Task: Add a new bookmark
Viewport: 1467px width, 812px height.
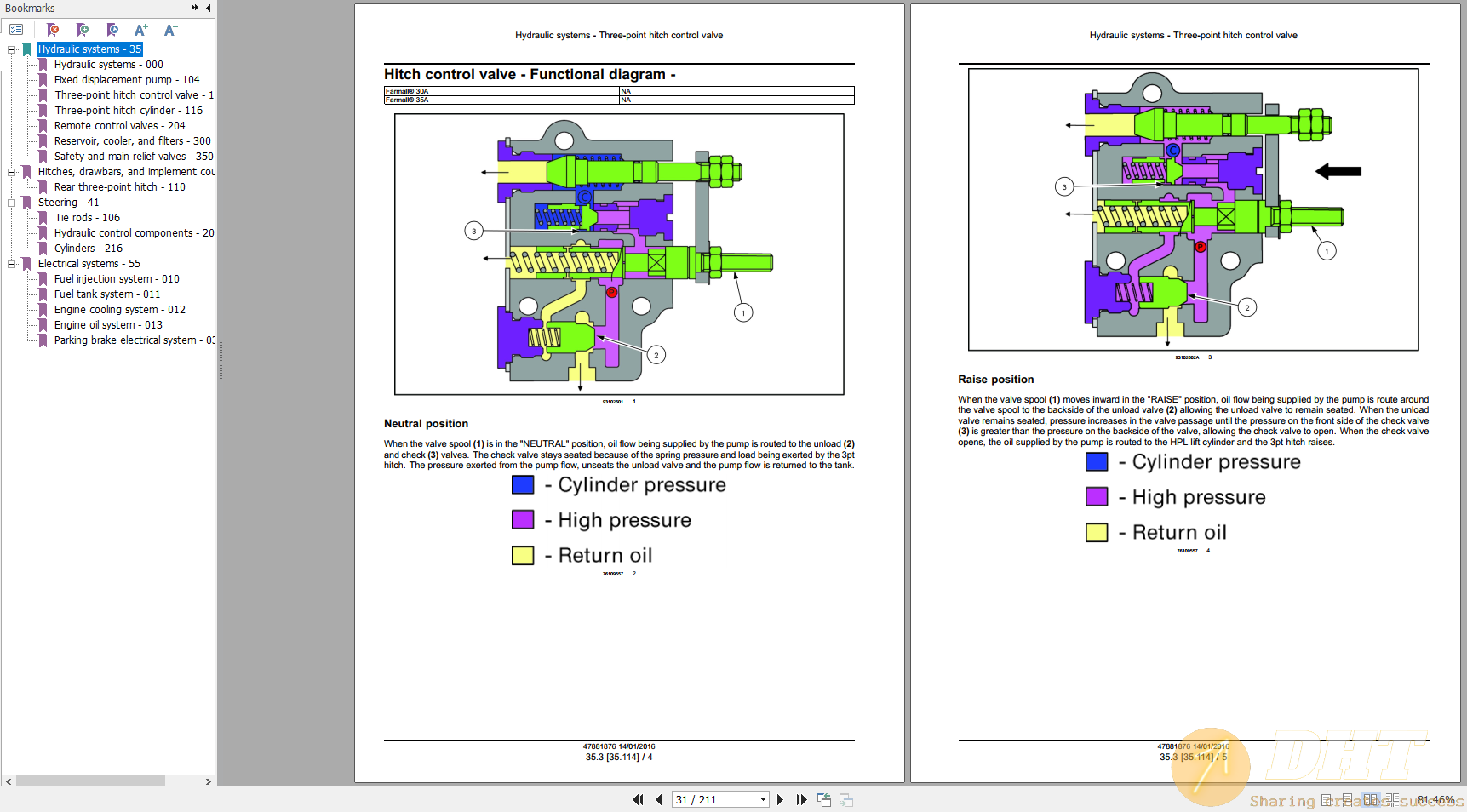Action: 83,28
